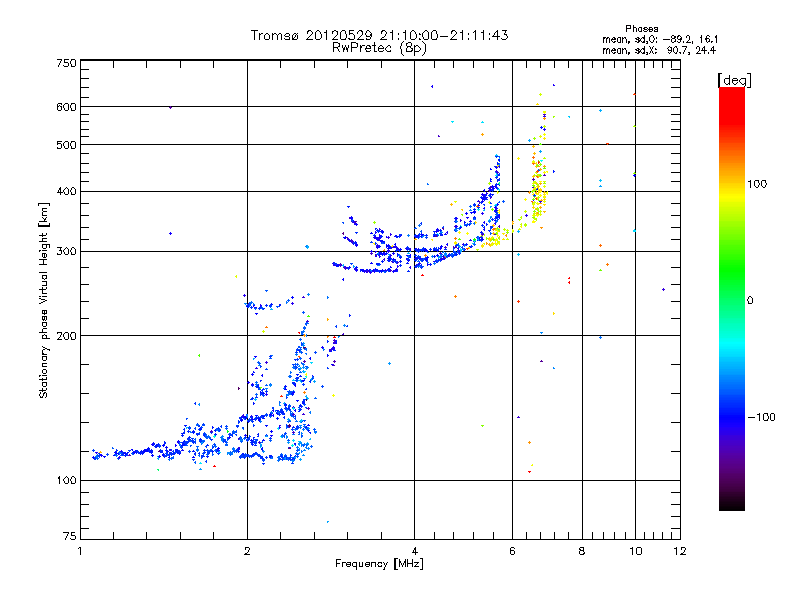
Task: Click the 'mean, sd,X: 90.7, 24.4' line
Action: (x=659, y=51)
